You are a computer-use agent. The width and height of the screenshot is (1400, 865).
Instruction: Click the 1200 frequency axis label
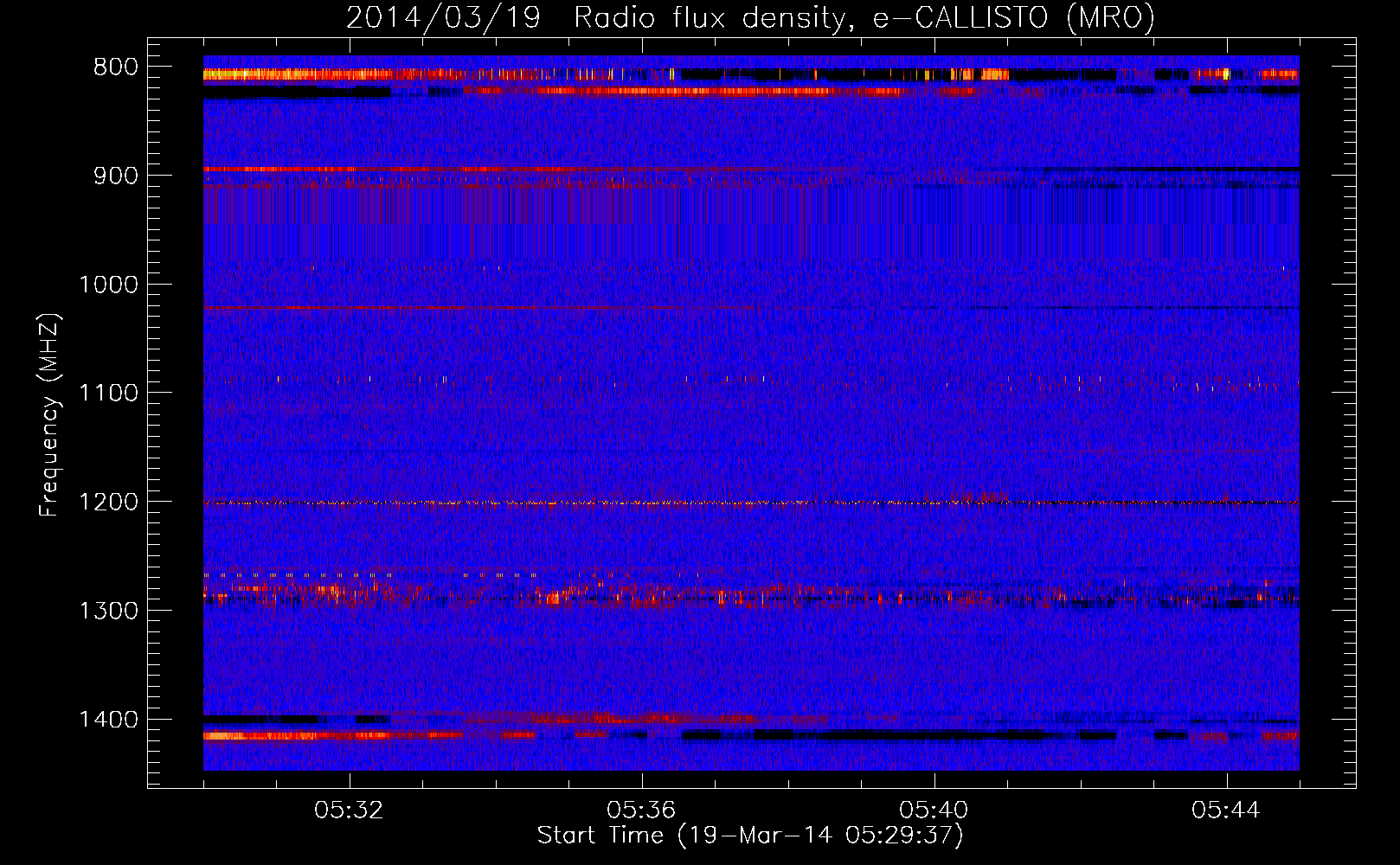pyautogui.click(x=108, y=503)
